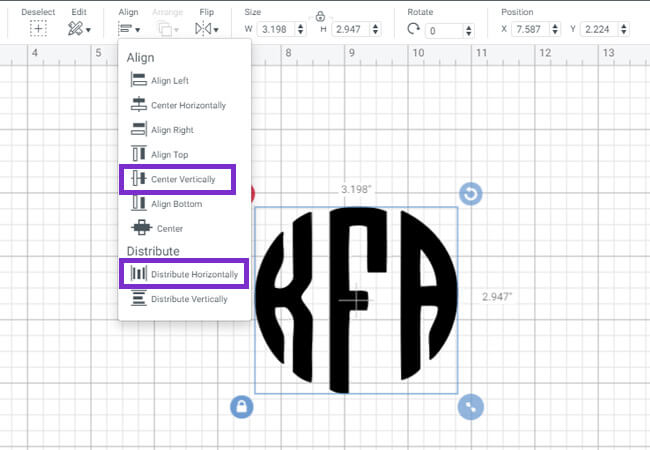Click the Align Top icon

pos(138,153)
